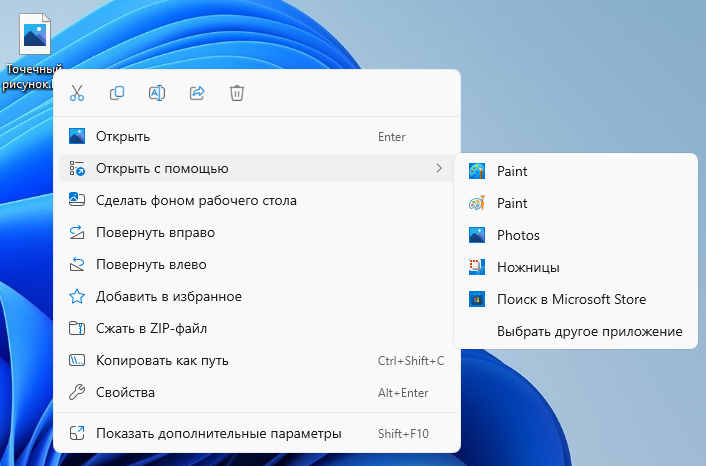Click Открыть menu entry
Image resolution: width=706 pixels, height=466 pixels.
tap(123, 136)
